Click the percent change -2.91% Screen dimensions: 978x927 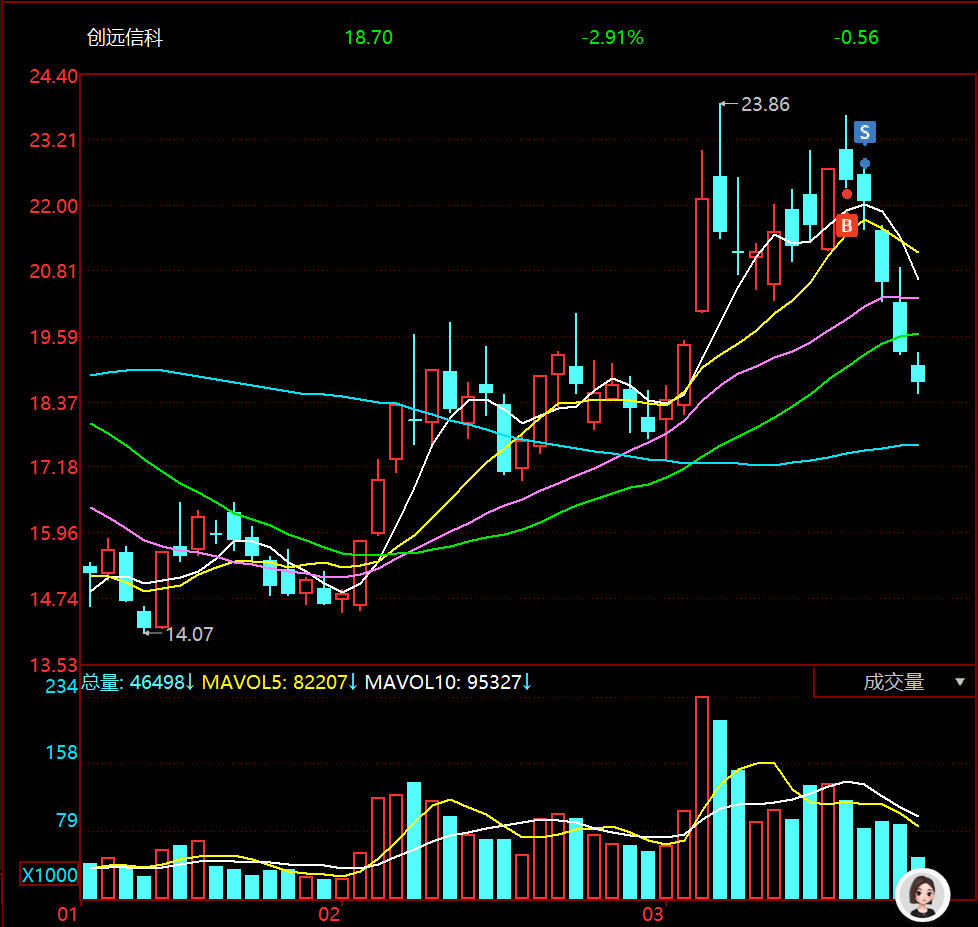[612, 37]
